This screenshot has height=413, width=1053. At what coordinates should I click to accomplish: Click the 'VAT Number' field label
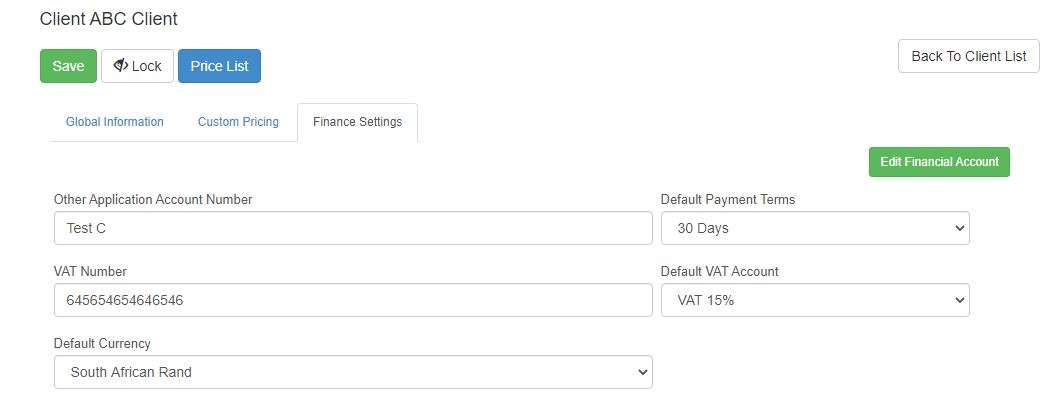click(x=90, y=271)
